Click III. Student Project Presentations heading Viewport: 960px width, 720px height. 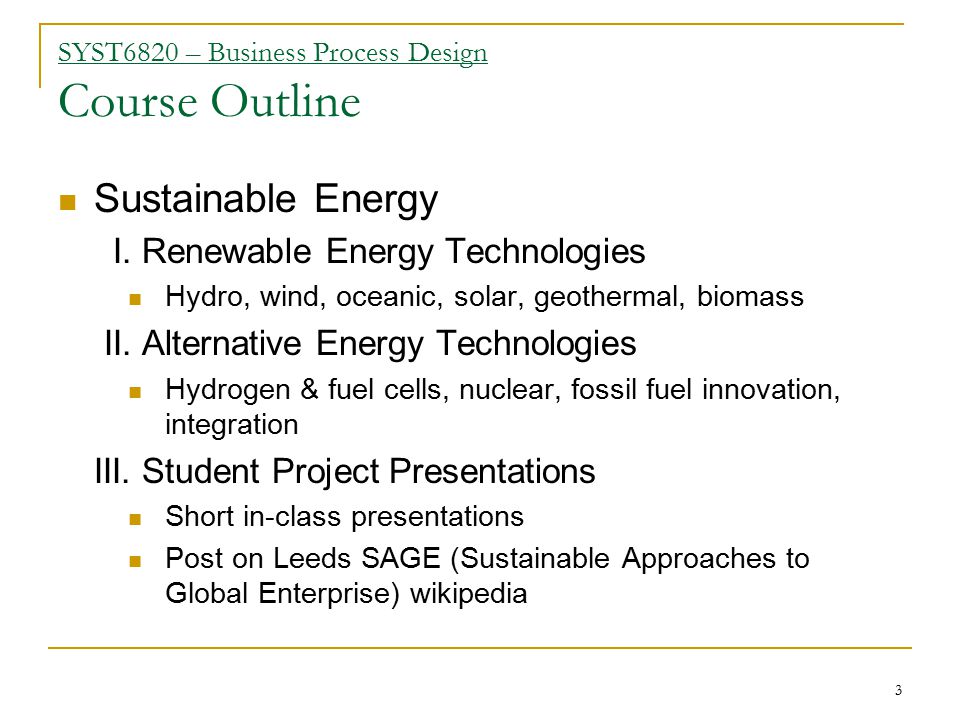tap(345, 471)
